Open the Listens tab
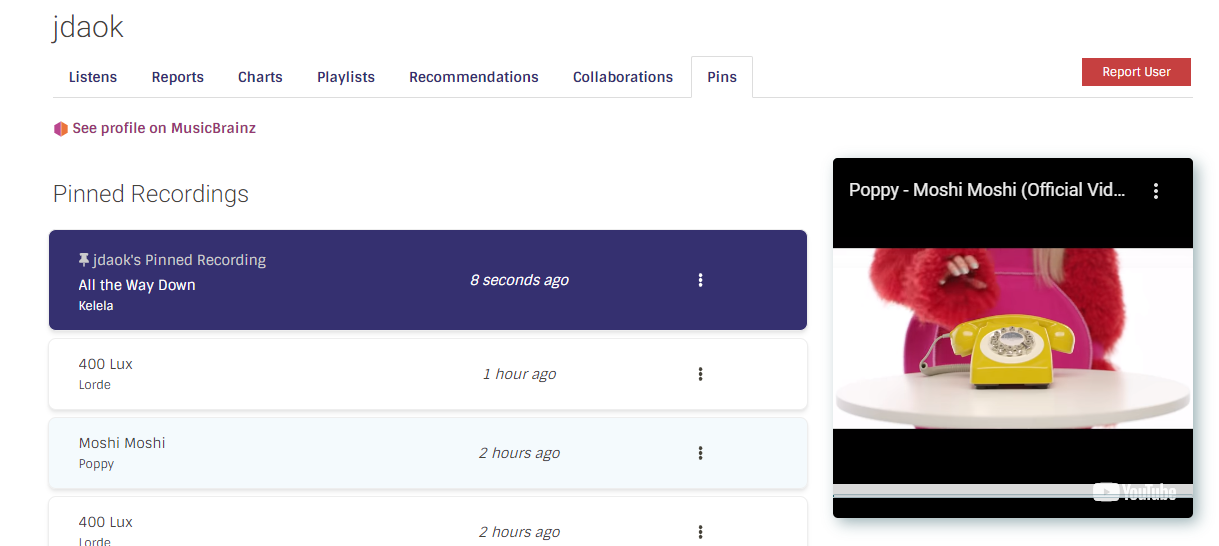The image size is (1219, 546). [x=93, y=77]
